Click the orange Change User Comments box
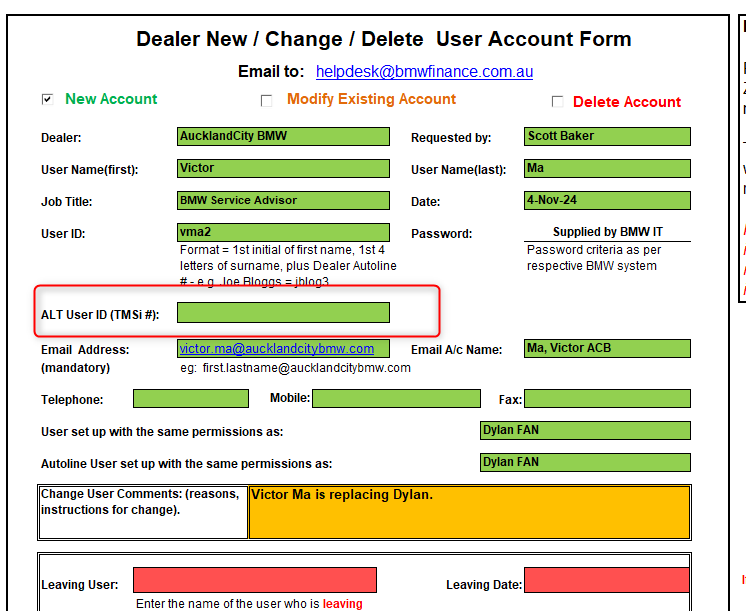The height and width of the screenshot is (611, 746). pyautogui.click(x=470, y=512)
